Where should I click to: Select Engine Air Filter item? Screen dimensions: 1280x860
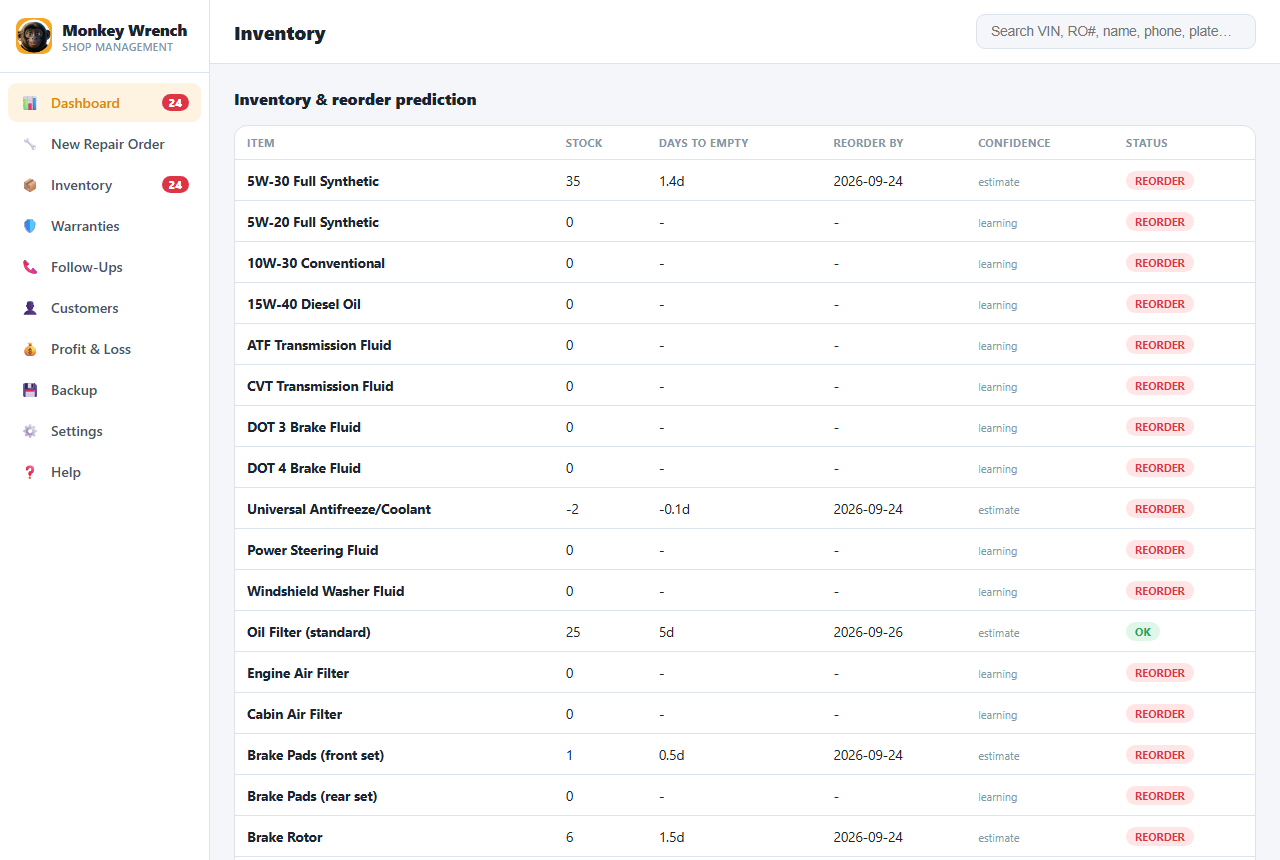(298, 673)
